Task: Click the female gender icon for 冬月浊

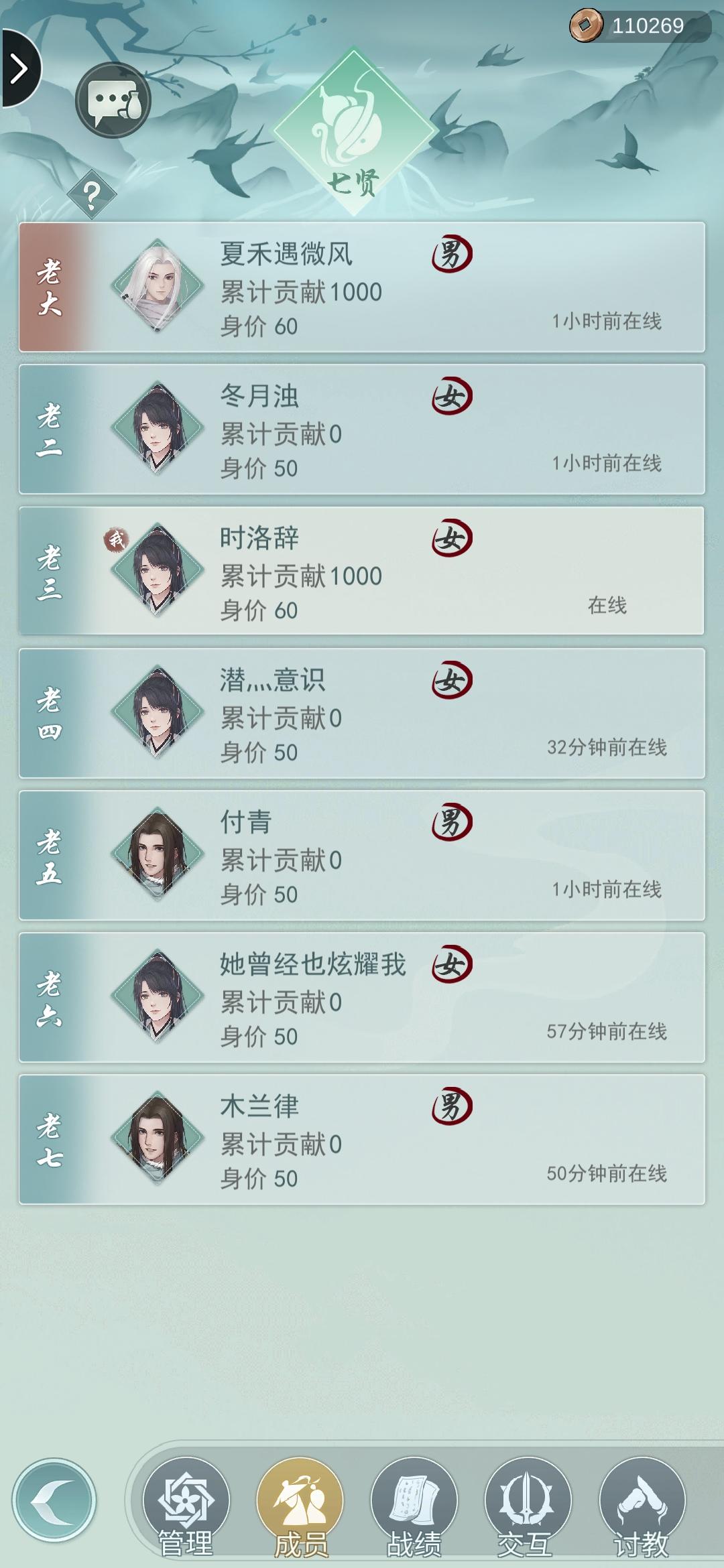Action: coord(452,397)
